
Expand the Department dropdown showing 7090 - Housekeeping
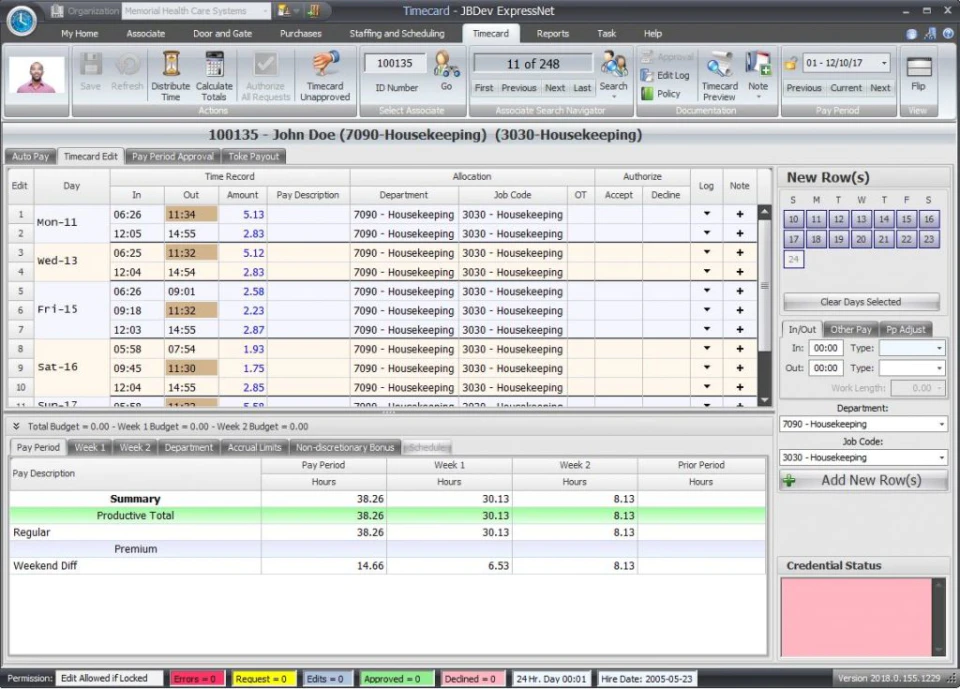coord(941,424)
